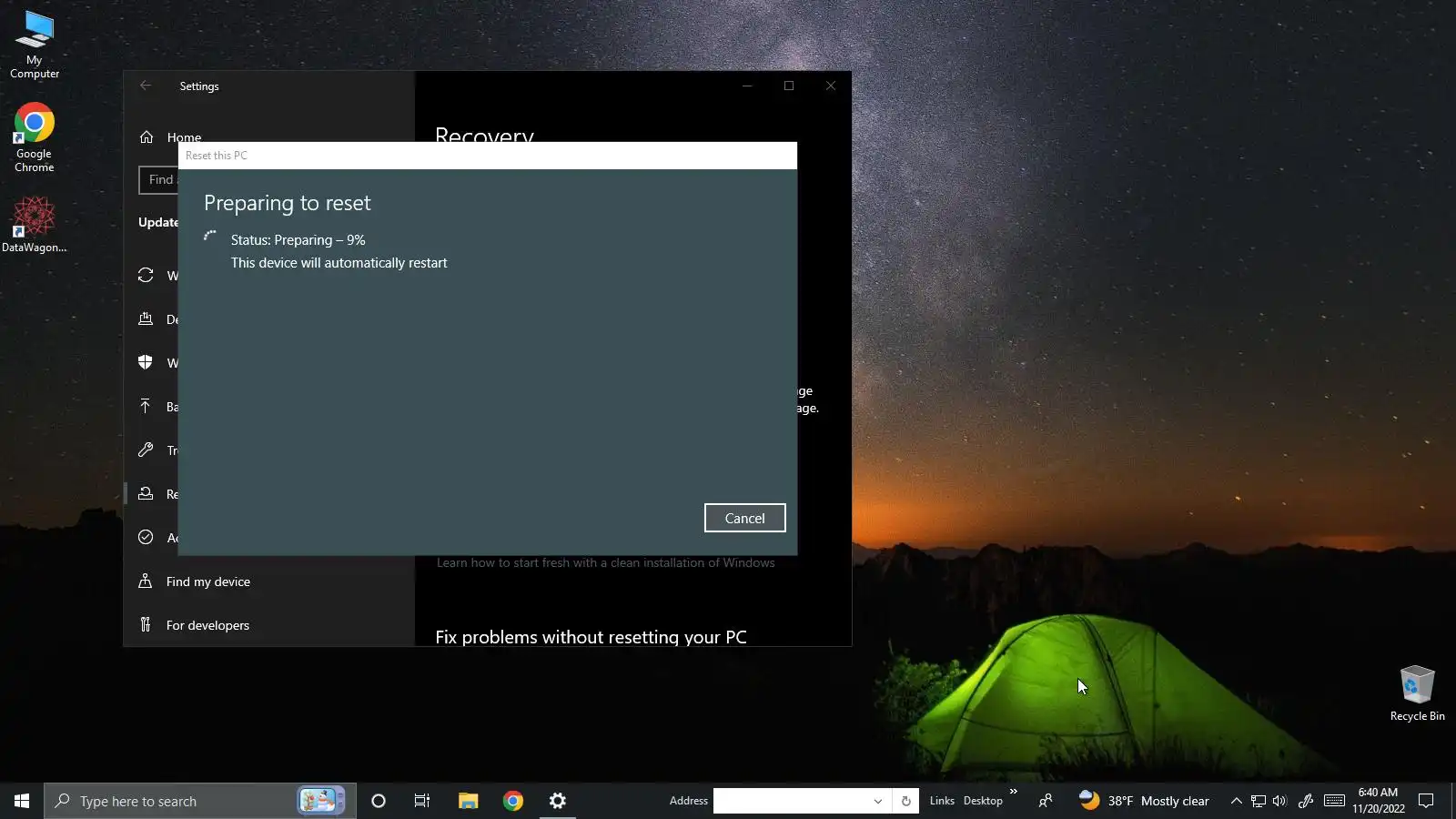Open the volume speaker icon

1279,801
